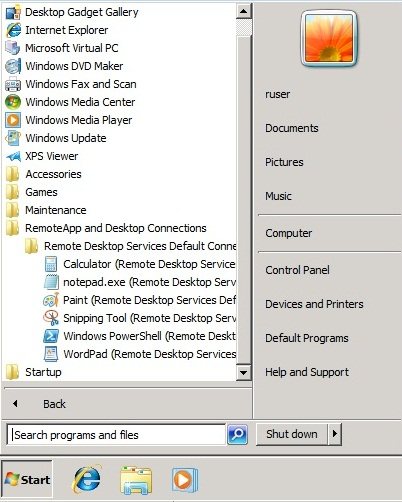Click the user account flower picture
The image size is (402, 502).
point(329,38)
